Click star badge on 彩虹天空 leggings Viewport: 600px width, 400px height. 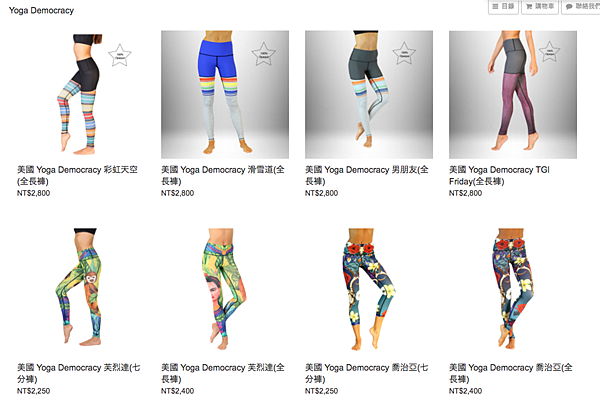pyautogui.click(x=119, y=55)
